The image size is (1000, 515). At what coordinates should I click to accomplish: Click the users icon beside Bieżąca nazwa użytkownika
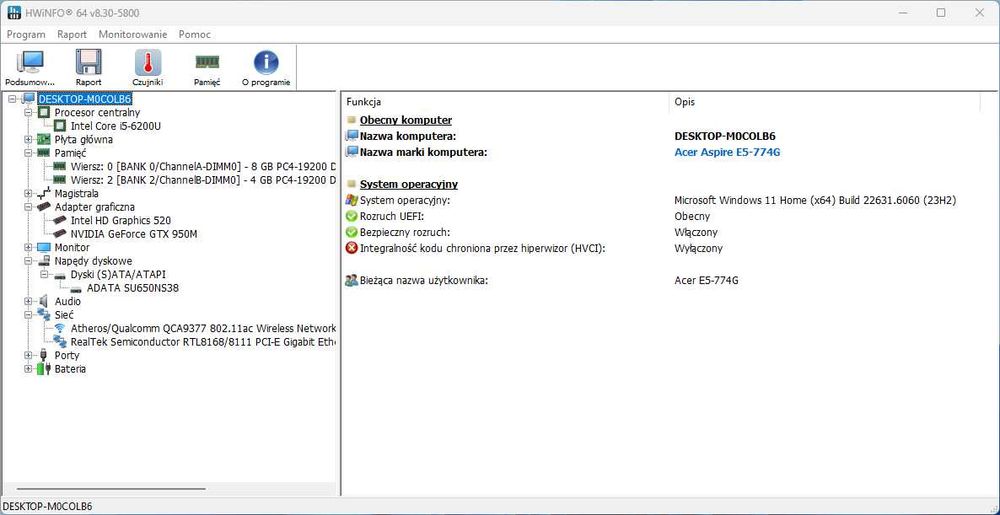[x=351, y=280]
